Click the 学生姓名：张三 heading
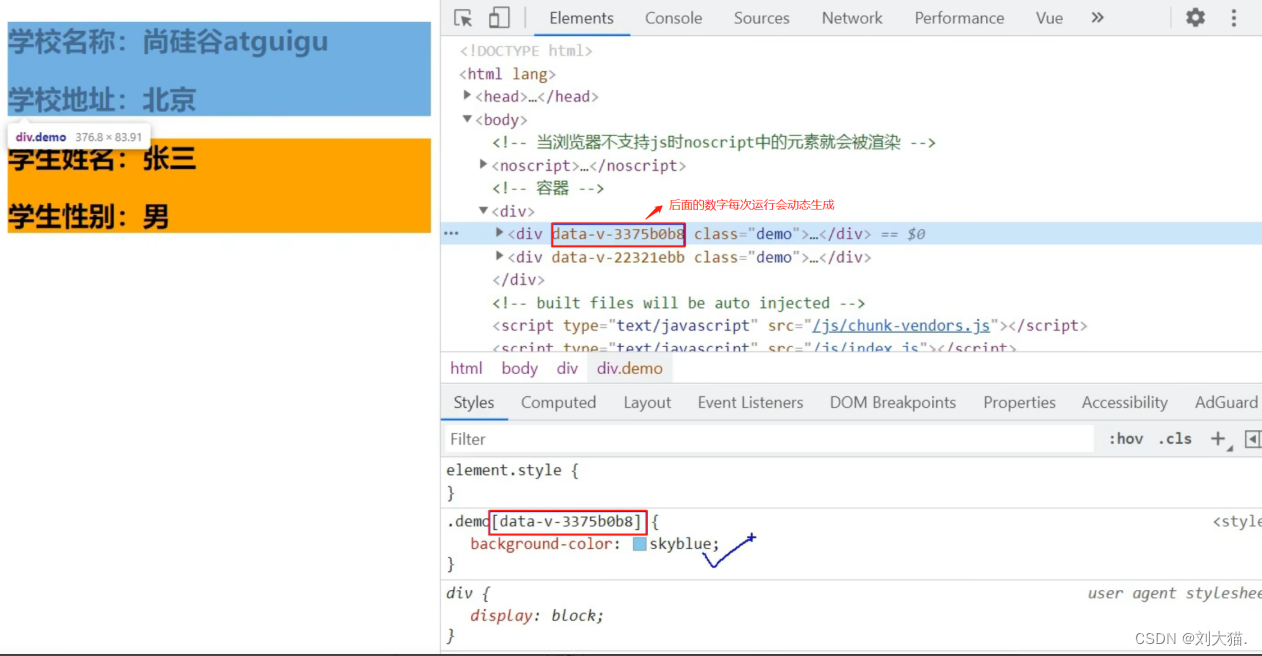 tap(102, 158)
